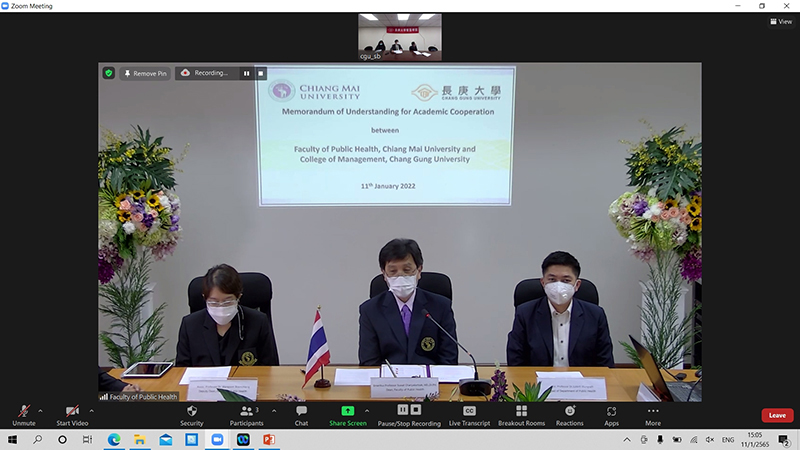Image resolution: width=800 pixels, height=450 pixels.
Task: Start Video in the Zoom toolbar
Action: pyautogui.click(x=72, y=415)
